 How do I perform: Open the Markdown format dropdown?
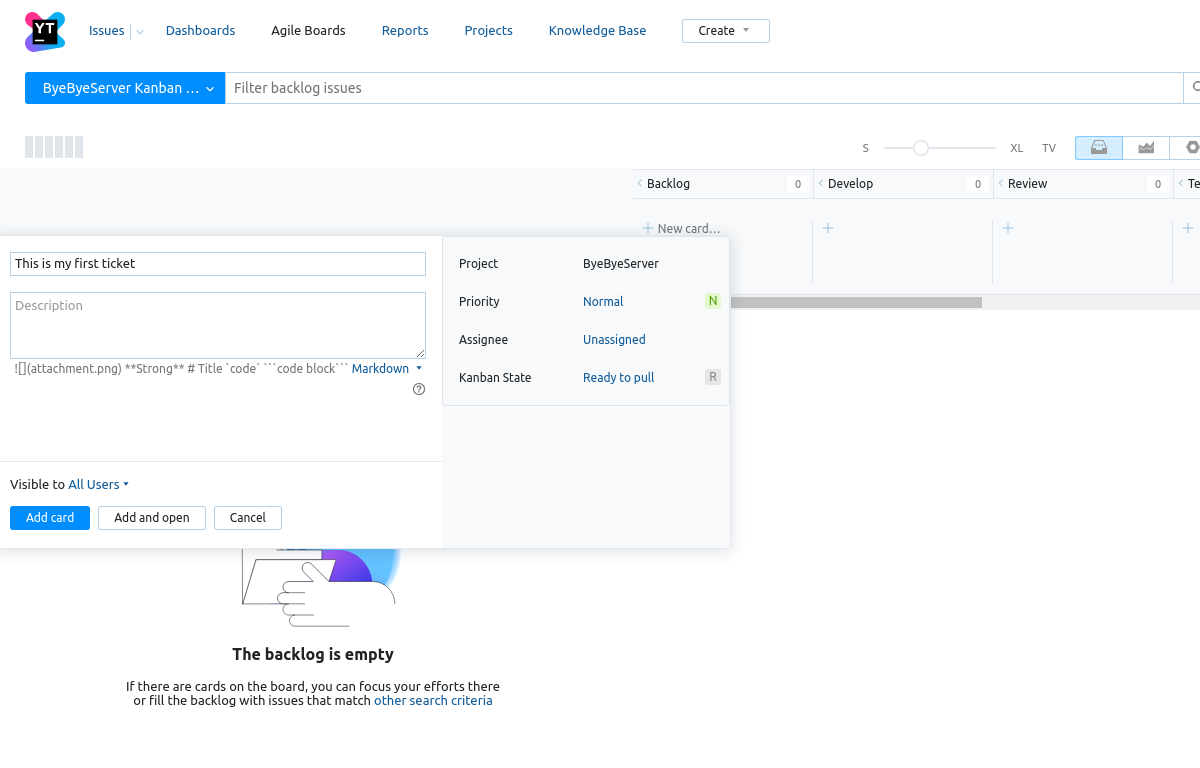[x=387, y=369]
